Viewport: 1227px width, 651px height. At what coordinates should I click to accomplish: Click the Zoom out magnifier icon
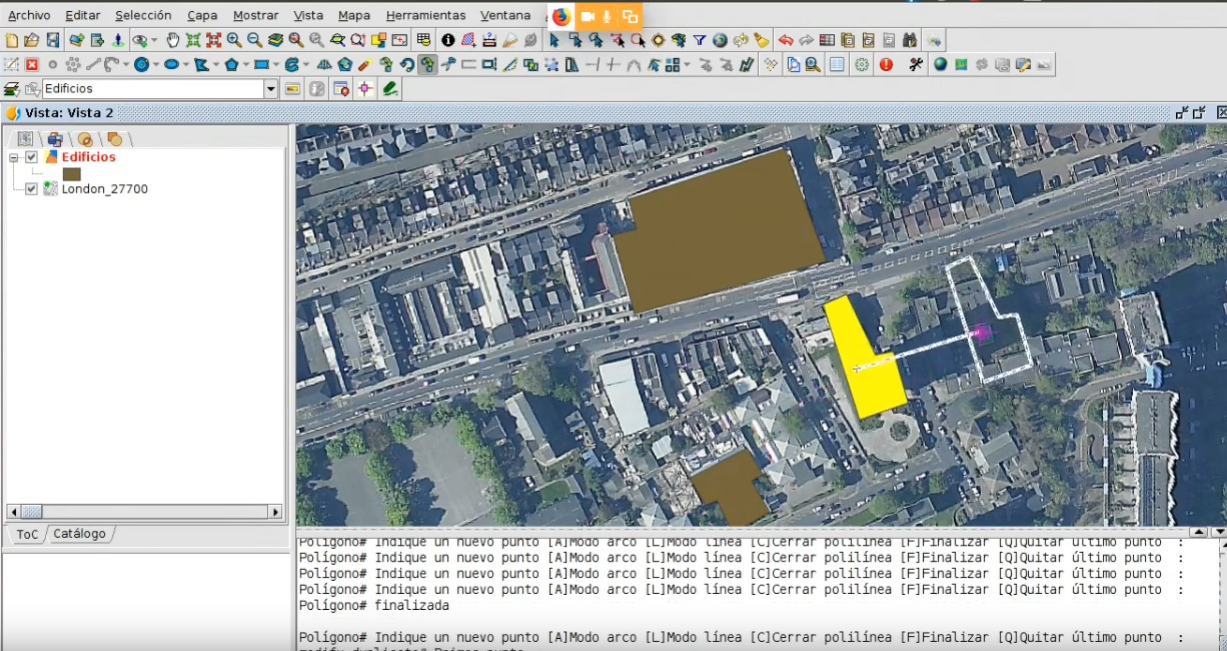(x=254, y=40)
